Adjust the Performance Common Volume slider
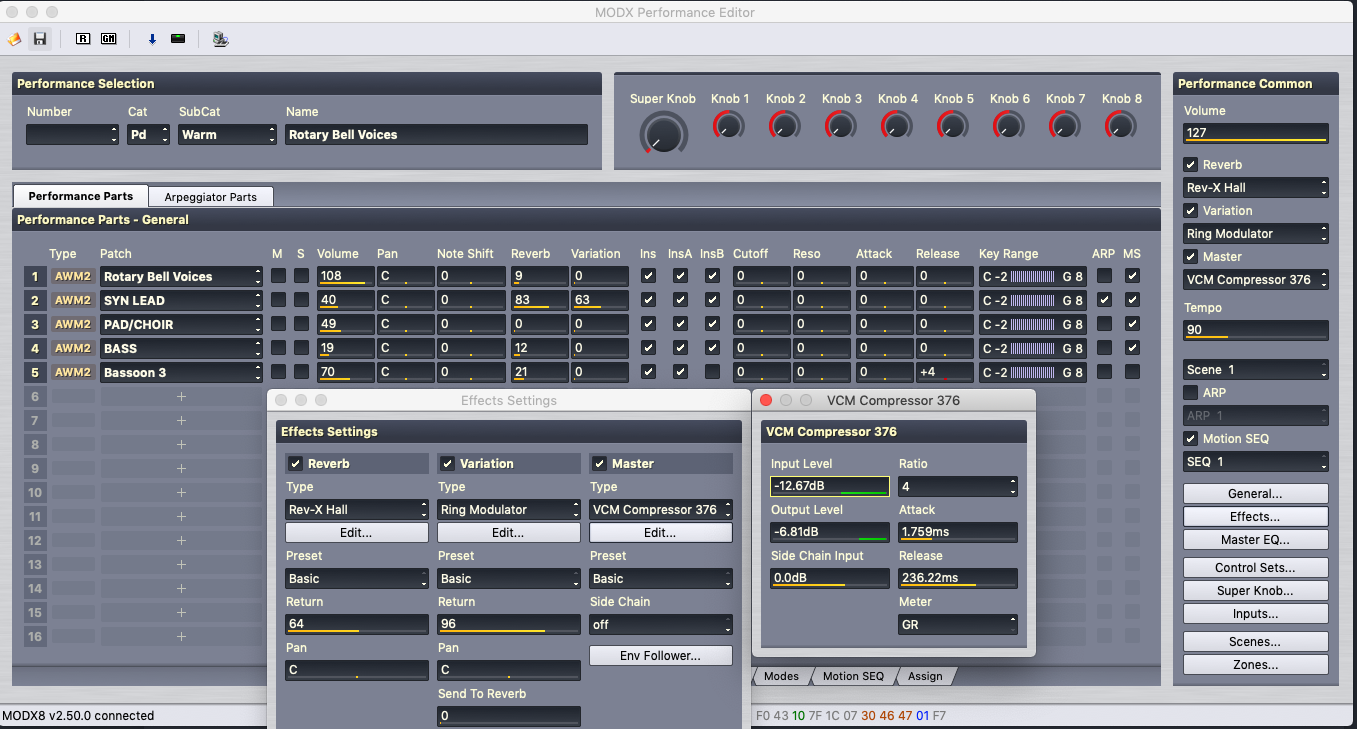Image resolution: width=1357 pixels, height=729 pixels. point(1256,133)
